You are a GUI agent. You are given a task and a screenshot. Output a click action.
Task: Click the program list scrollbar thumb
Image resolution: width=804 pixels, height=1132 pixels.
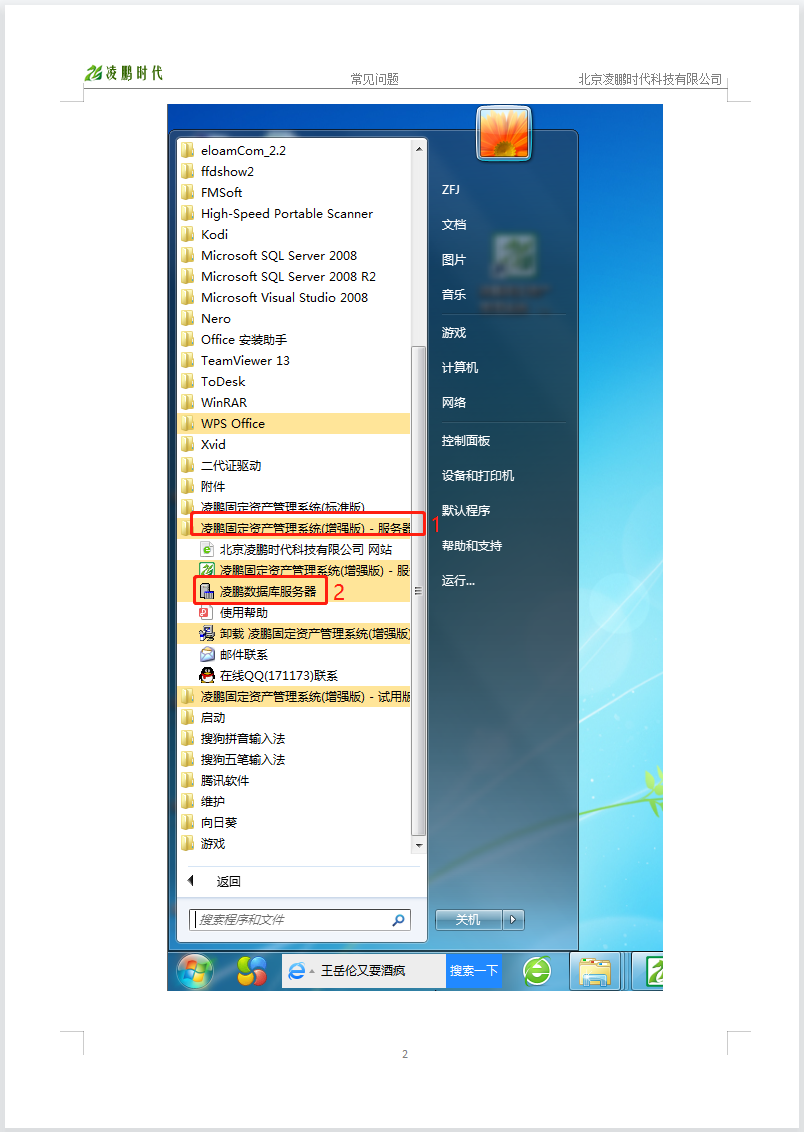click(x=418, y=591)
